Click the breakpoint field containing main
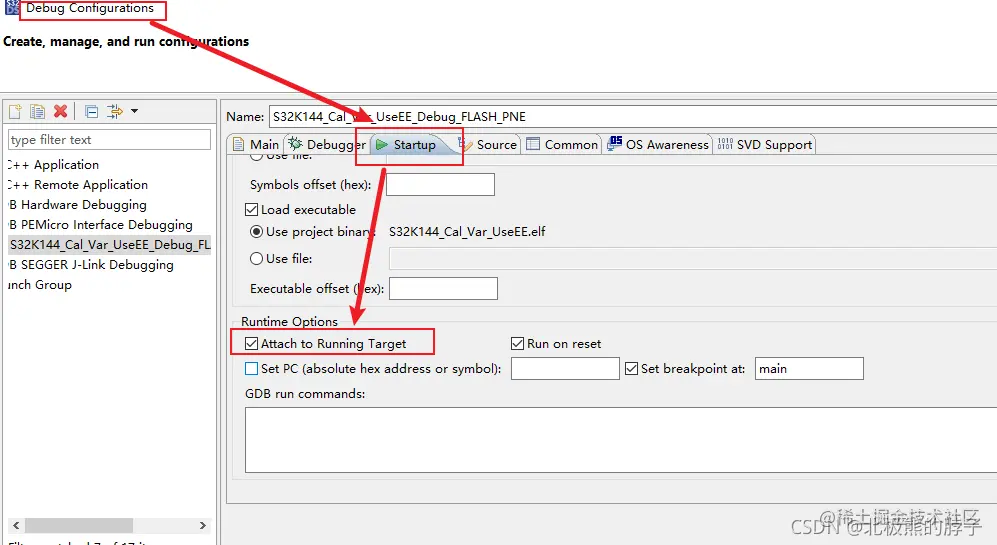997x545 pixels. pos(809,369)
